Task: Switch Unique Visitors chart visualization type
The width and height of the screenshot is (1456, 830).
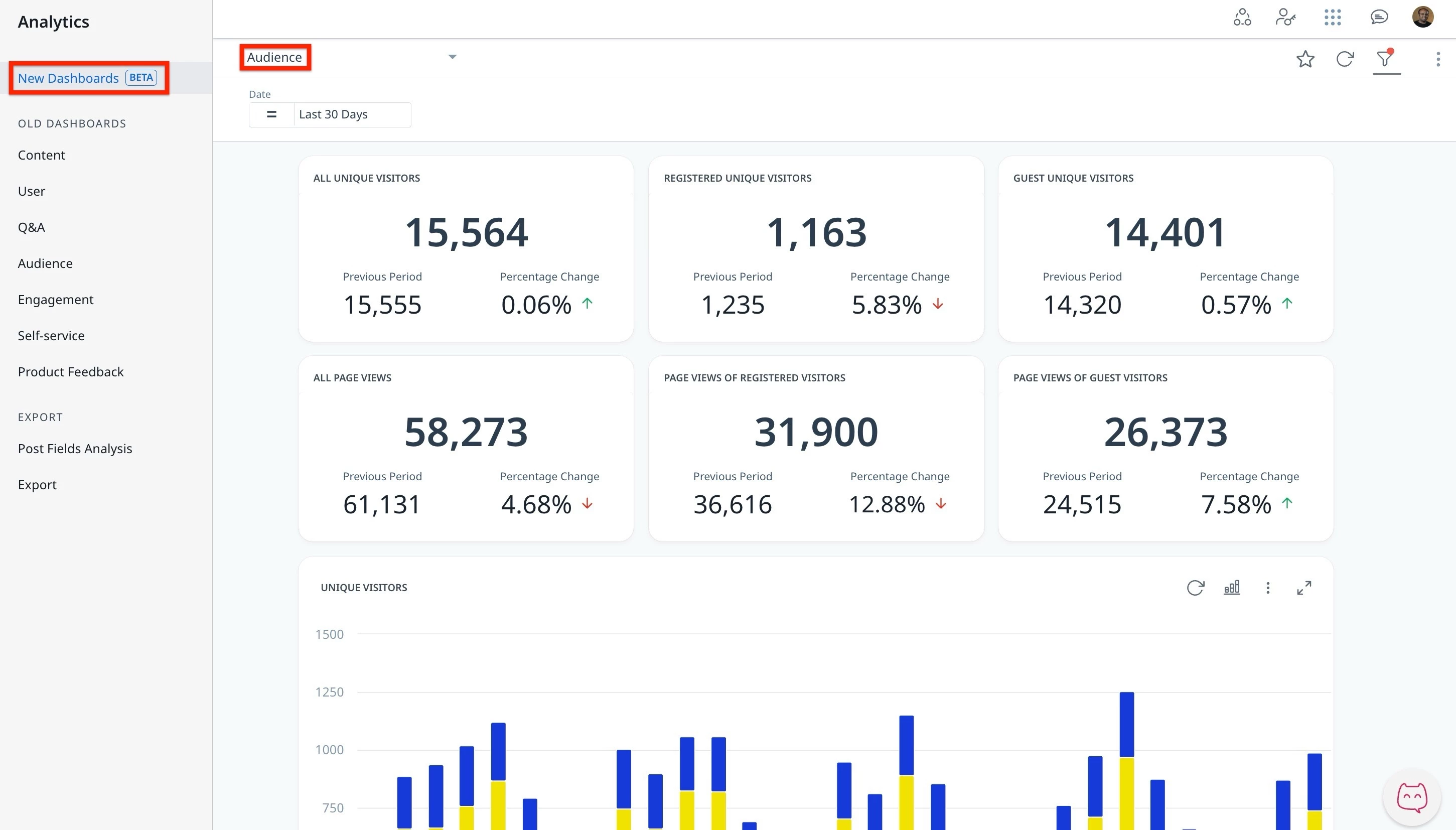Action: click(1231, 587)
